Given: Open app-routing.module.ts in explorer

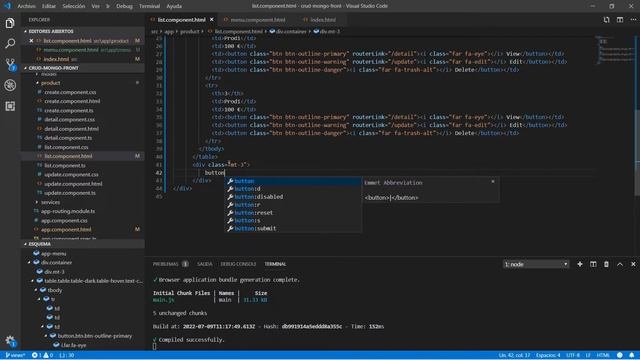Looking at the screenshot, I should [68, 211].
